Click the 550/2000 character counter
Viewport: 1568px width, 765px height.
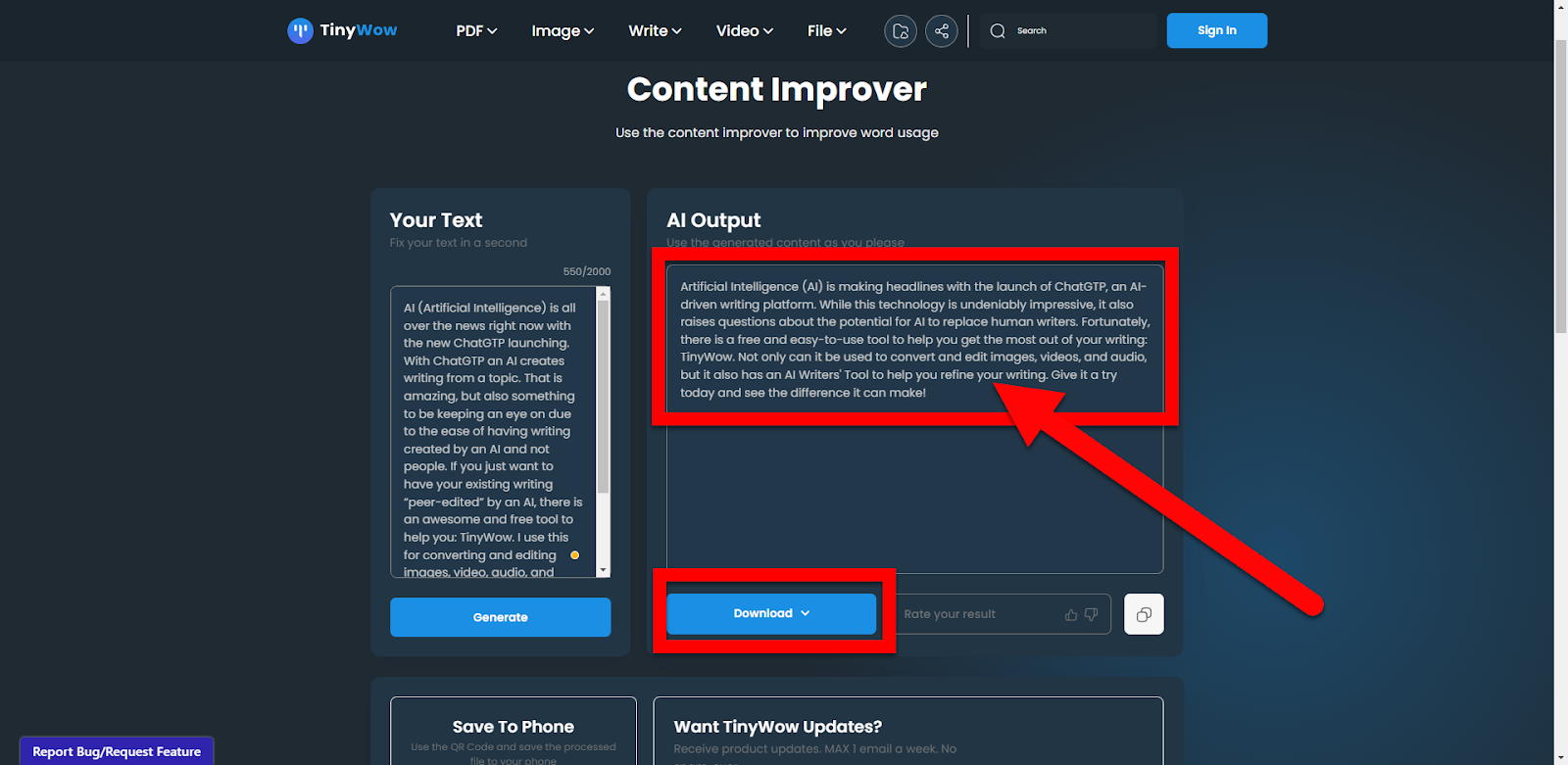click(586, 271)
